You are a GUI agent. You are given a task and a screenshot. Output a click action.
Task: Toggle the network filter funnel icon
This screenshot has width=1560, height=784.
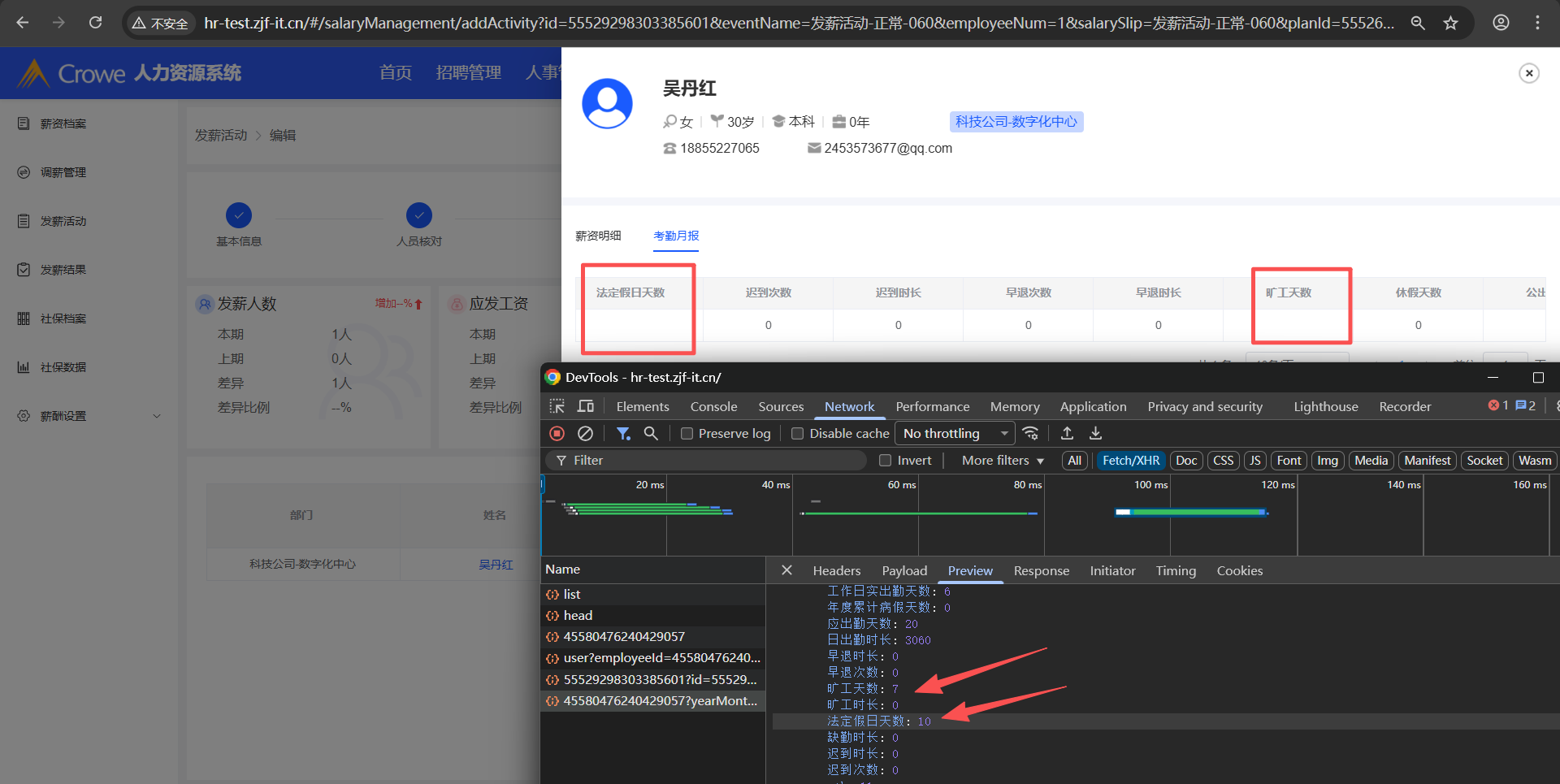(622, 434)
